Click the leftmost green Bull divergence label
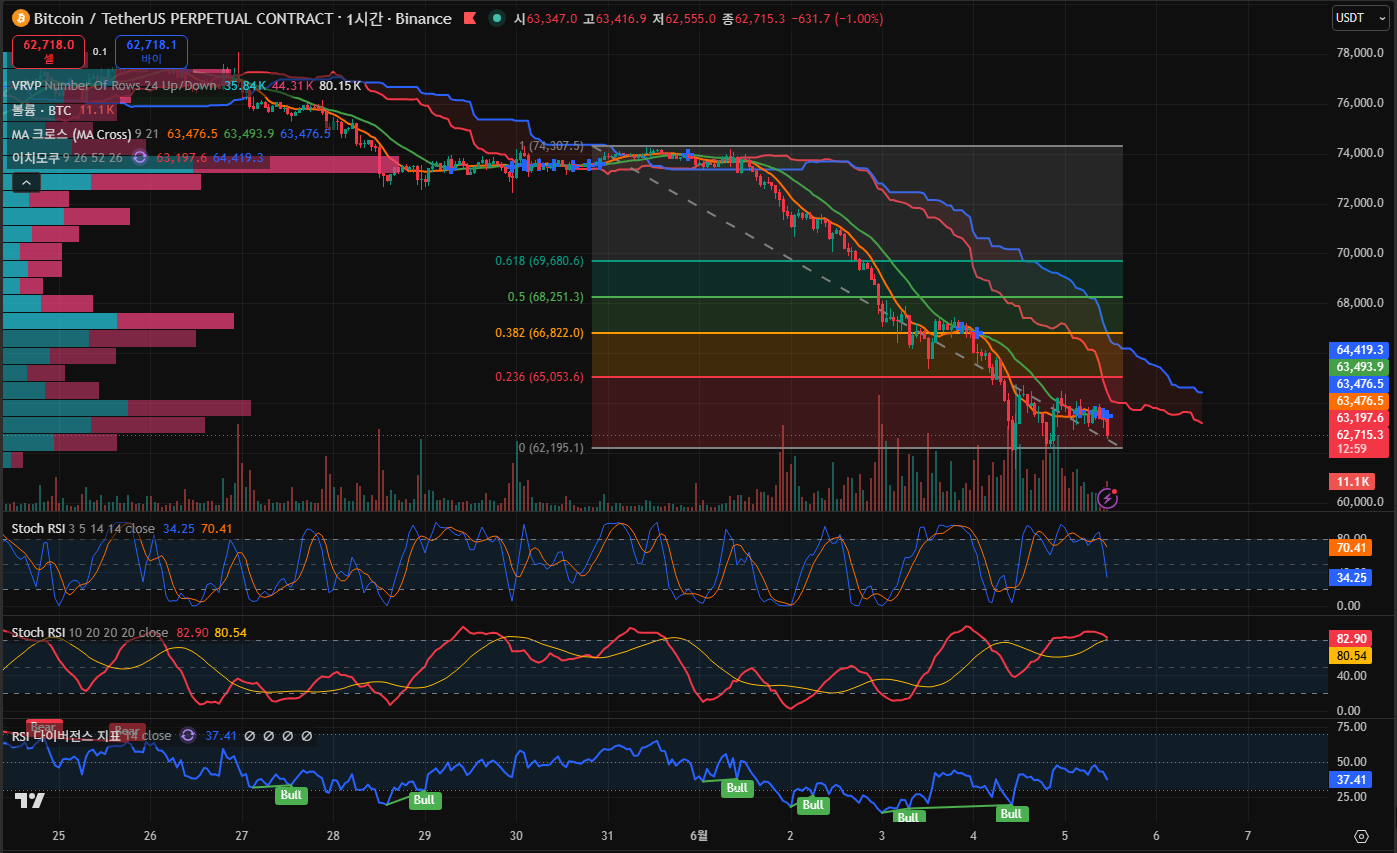This screenshot has height=853, width=1397. click(x=291, y=795)
